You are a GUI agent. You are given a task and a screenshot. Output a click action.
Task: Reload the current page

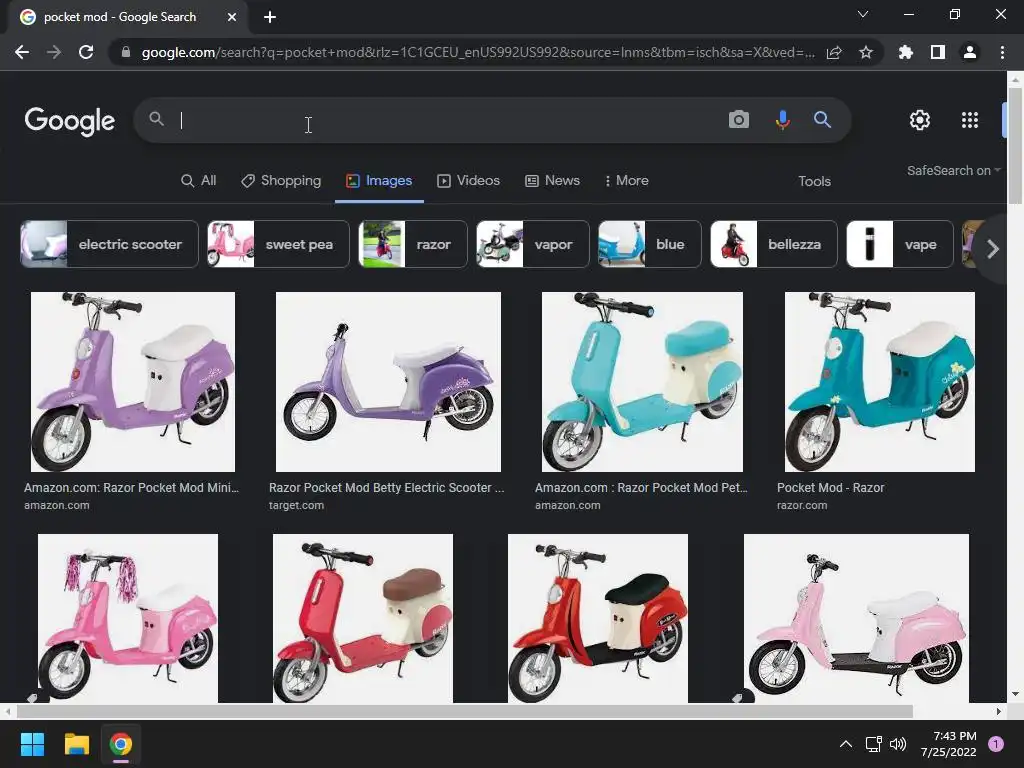tap(86, 52)
